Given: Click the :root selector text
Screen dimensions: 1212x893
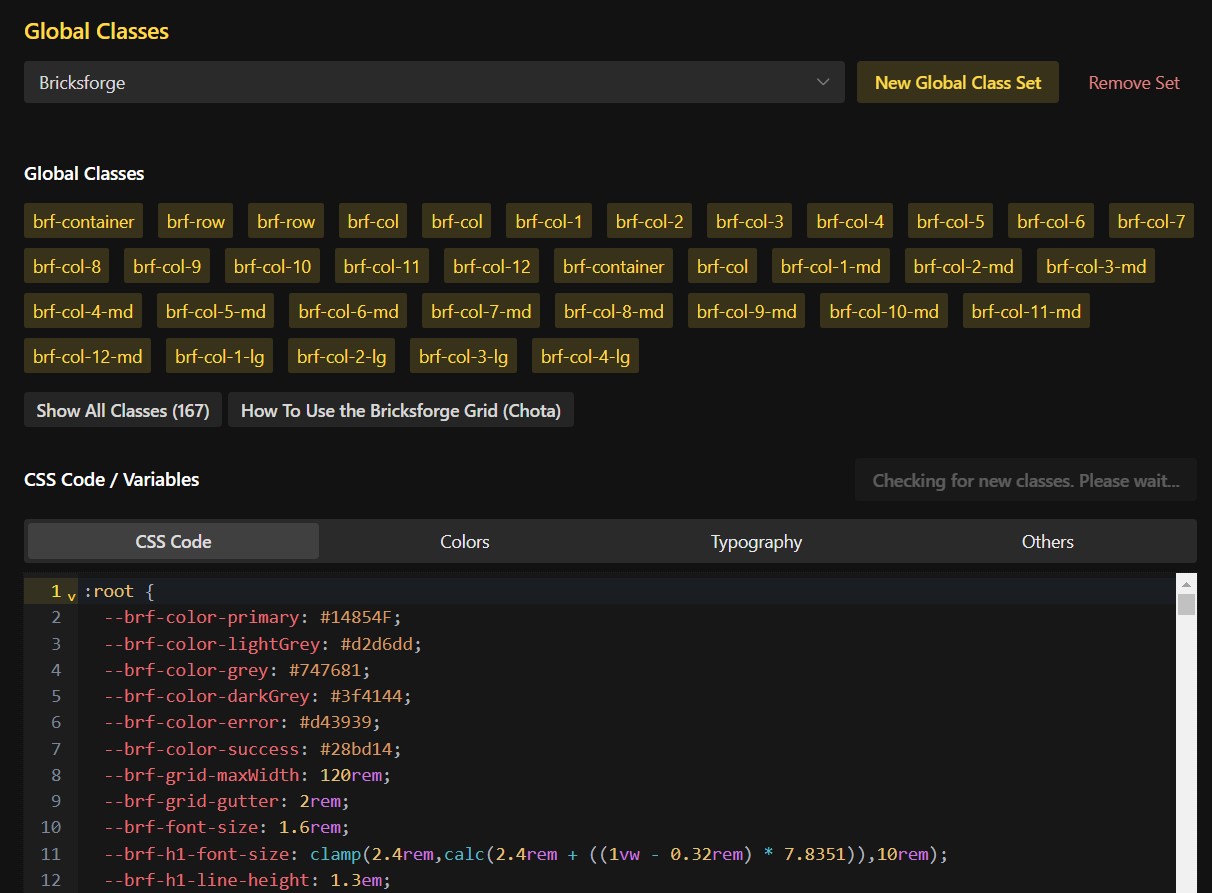Looking at the screenshot, I should click(108, 591).
